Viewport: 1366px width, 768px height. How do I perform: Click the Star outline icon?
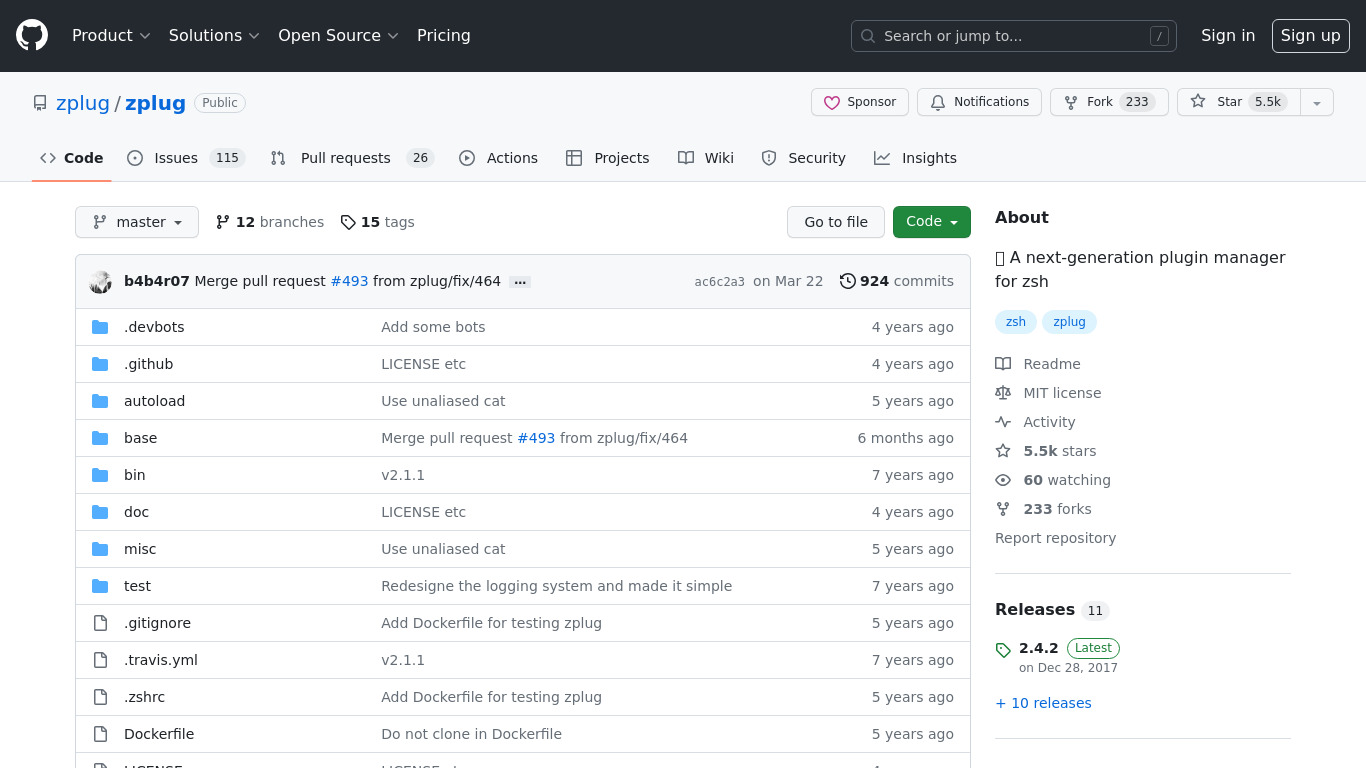pos(1198,102)
